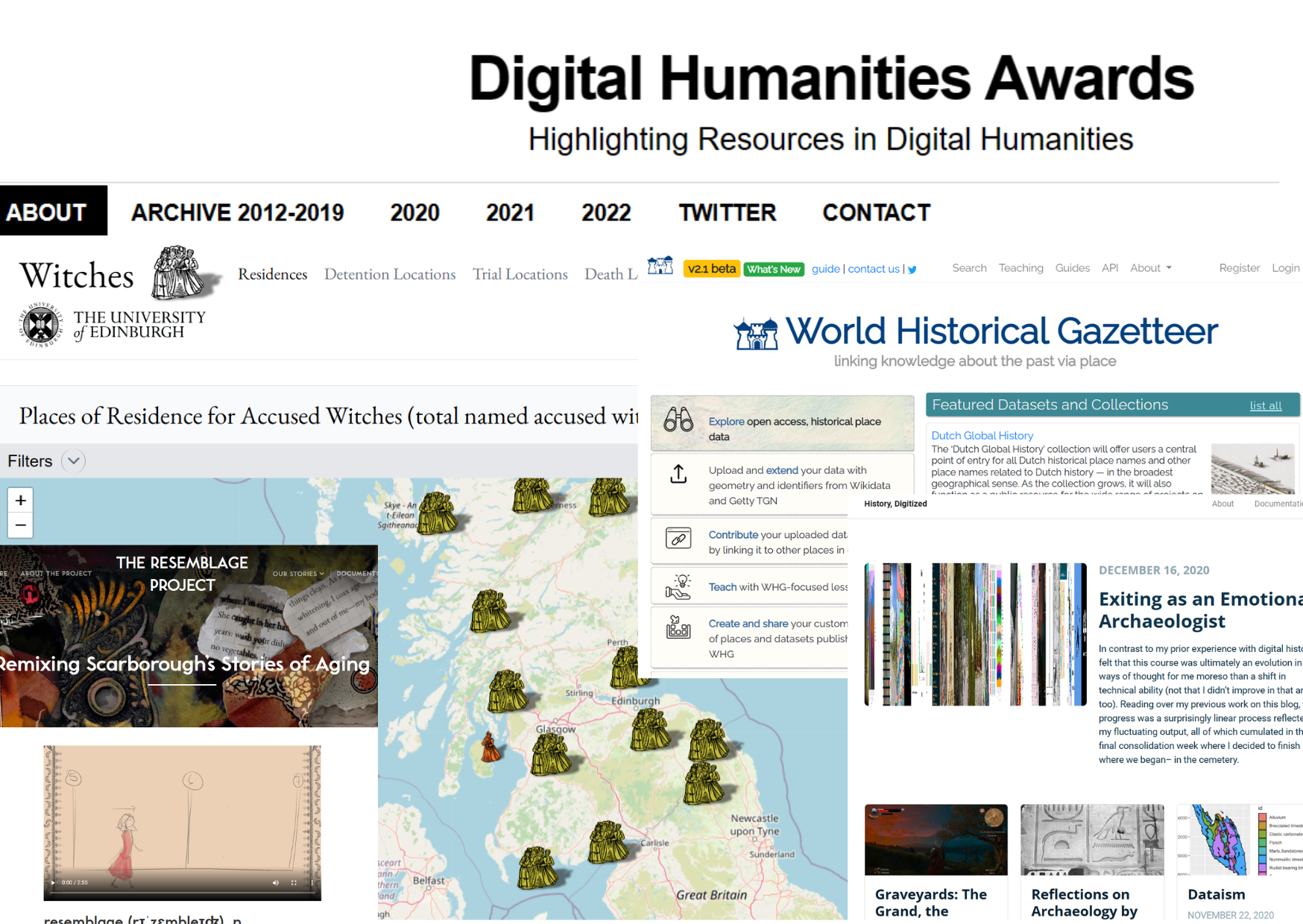The height and width of the screenshot is (924, 1303).
Task: Open fullscreen on the video player
Action: pyautogui.click(x=294, y=882)
